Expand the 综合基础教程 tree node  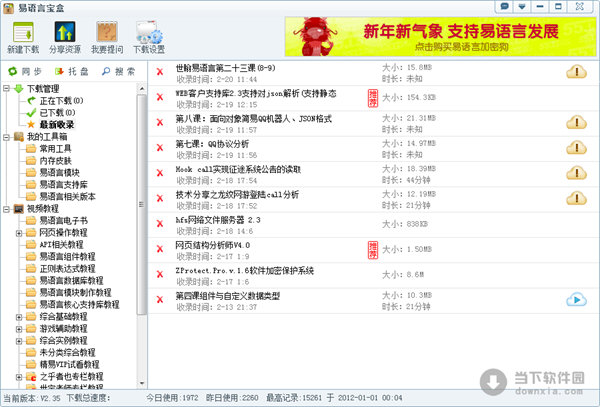(20, 316)
